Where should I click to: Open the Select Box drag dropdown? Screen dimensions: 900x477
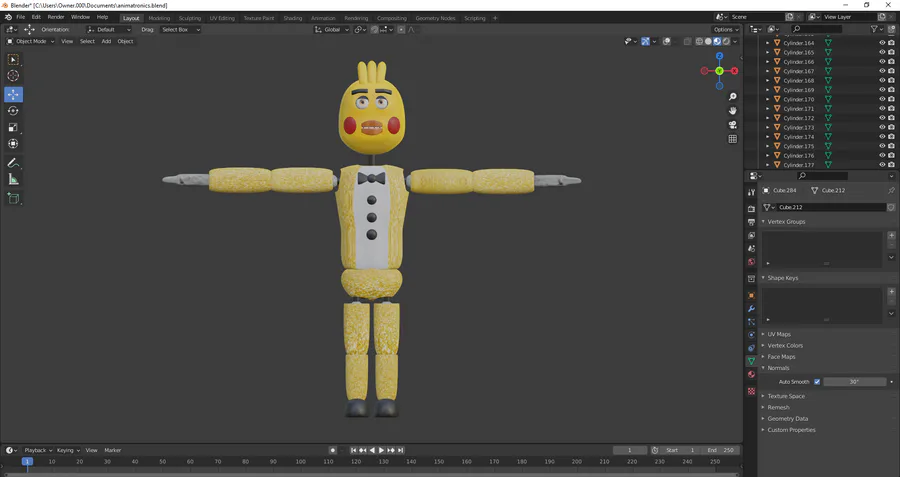coord(180,29)
